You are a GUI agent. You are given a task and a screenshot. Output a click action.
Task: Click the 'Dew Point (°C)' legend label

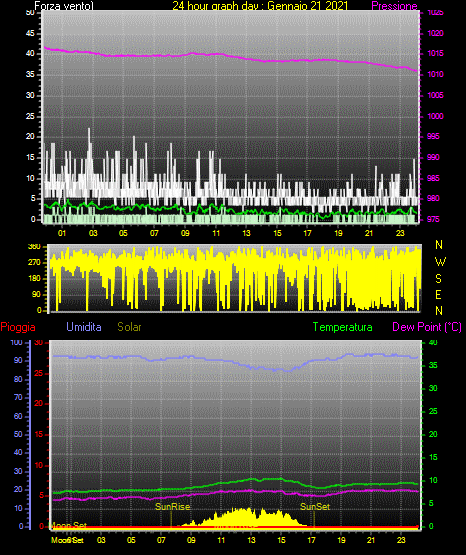pos(427,327)
